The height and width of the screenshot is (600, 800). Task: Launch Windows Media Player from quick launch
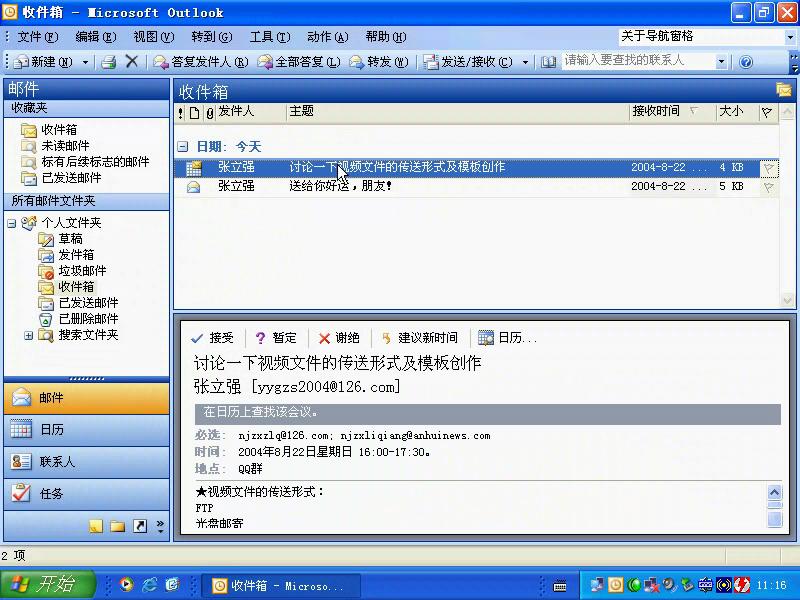click(126, 584)
